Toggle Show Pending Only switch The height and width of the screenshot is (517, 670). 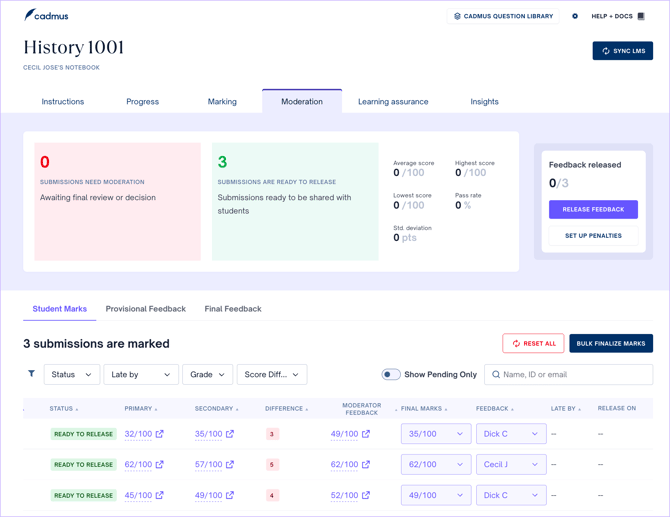coord(391,374)
